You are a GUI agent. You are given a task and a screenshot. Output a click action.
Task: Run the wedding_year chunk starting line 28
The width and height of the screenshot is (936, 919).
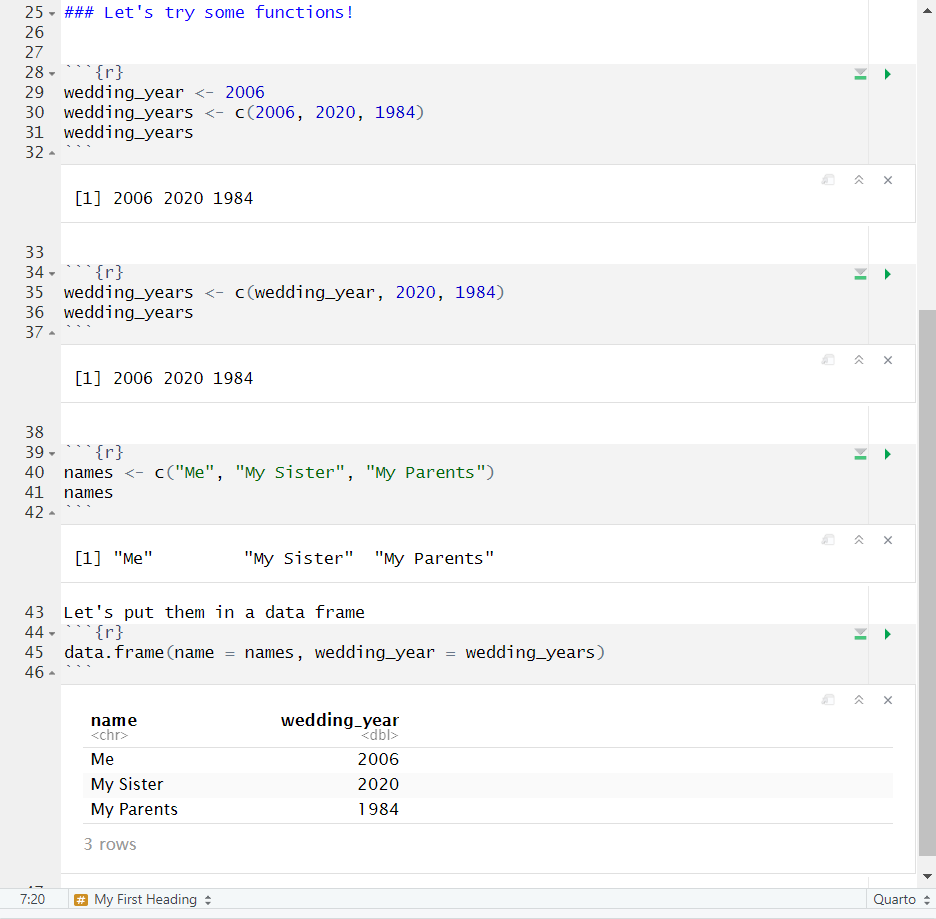pyautogui.click(x=887, y=74)
